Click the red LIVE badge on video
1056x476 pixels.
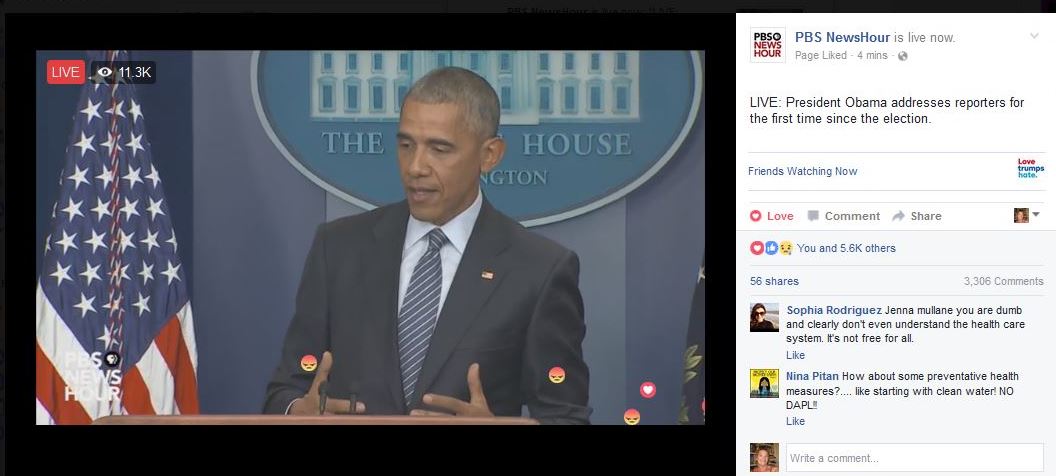point(65,72)
